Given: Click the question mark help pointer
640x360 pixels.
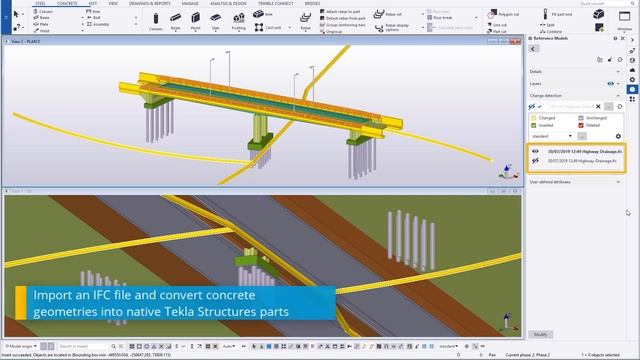Looking at the screenshot, I should pyautogui.click(x=16, y=27).
